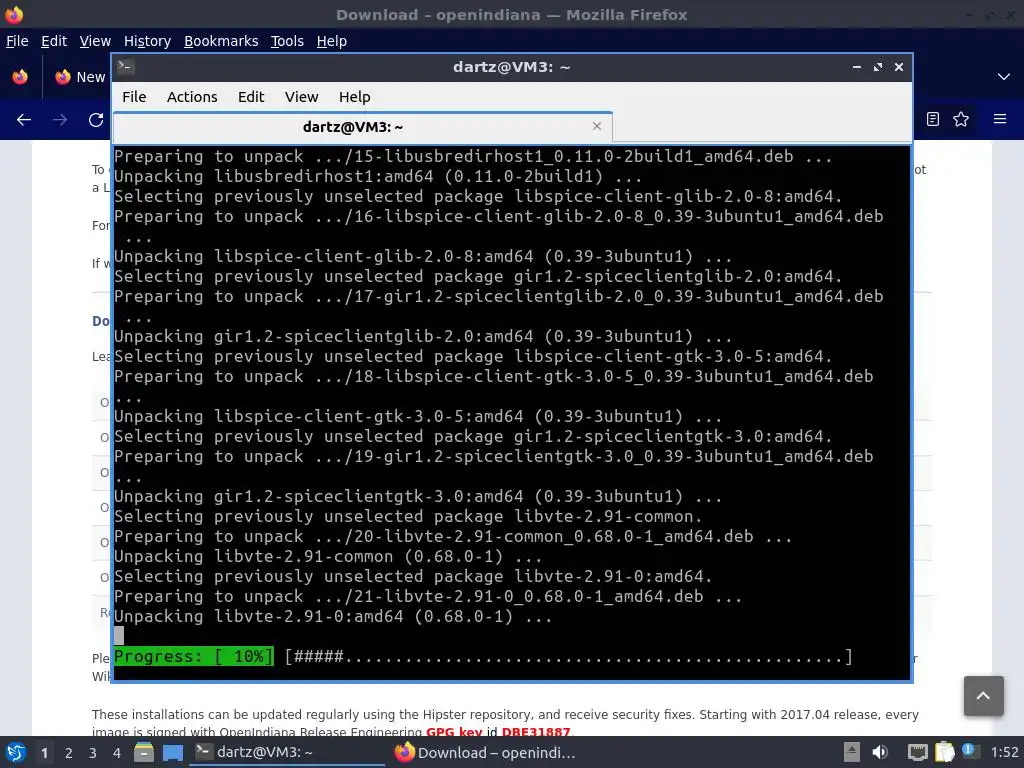Open the volume control tray icon
The image size is (1024, 768).
[880, 752]
